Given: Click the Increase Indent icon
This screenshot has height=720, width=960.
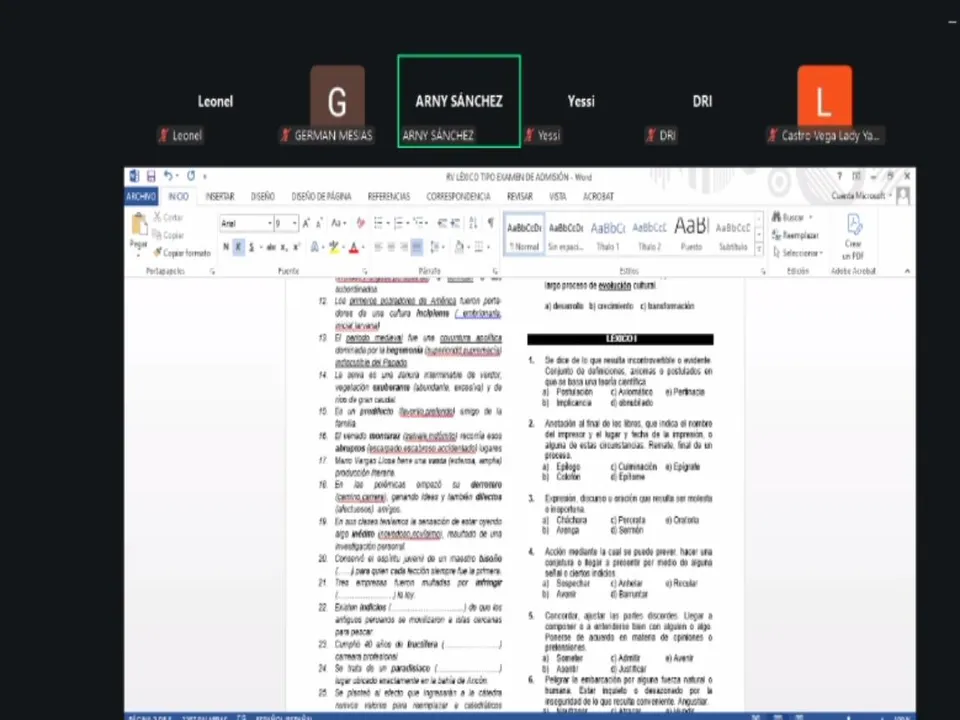Looking at the screenshot, I should click(456, 223).
